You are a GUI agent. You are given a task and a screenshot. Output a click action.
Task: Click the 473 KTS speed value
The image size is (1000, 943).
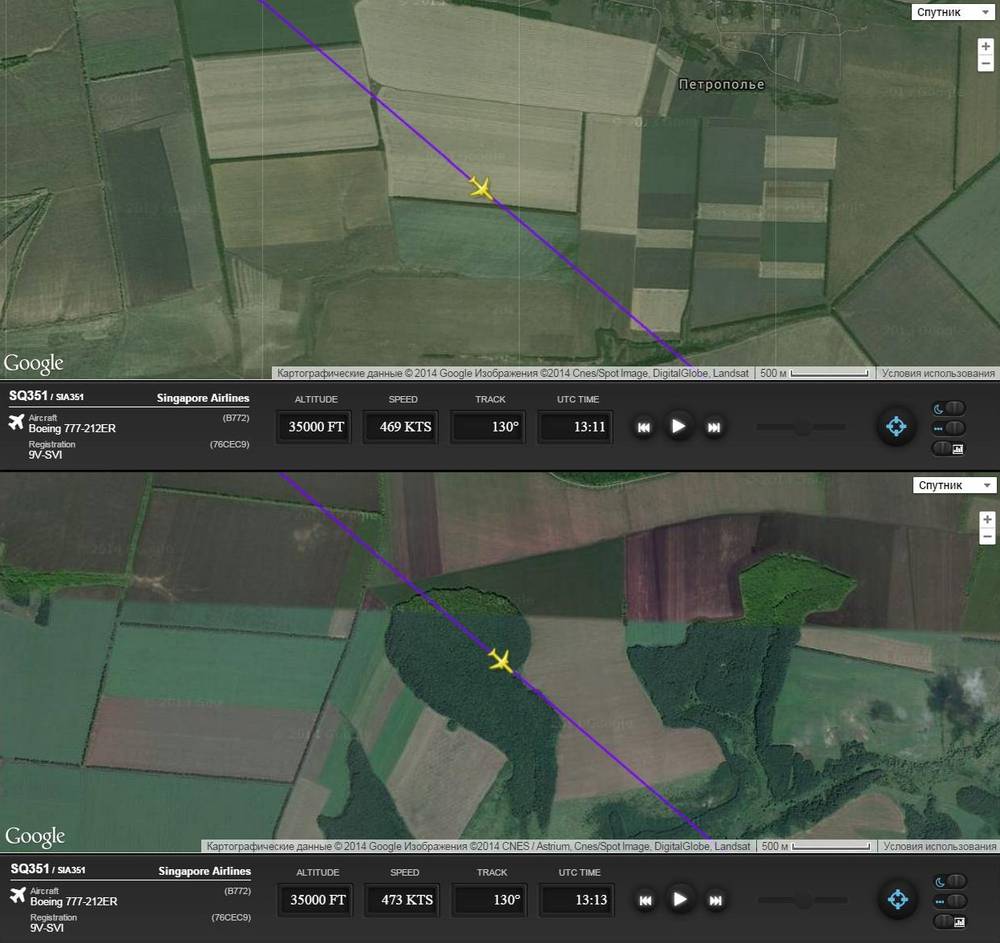pos(407,900)
